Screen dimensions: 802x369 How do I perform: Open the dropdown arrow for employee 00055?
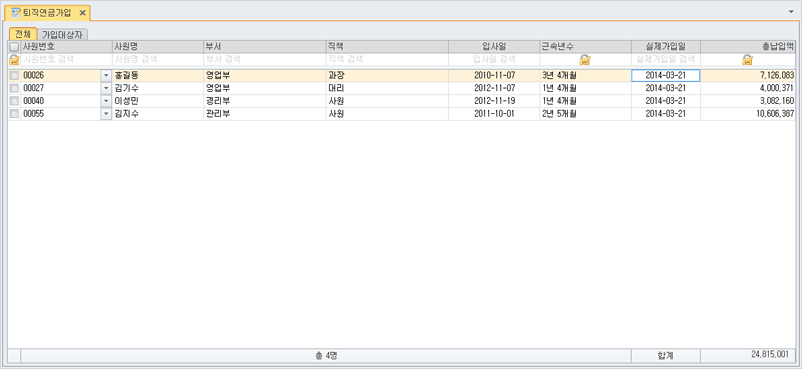[106, 114]
